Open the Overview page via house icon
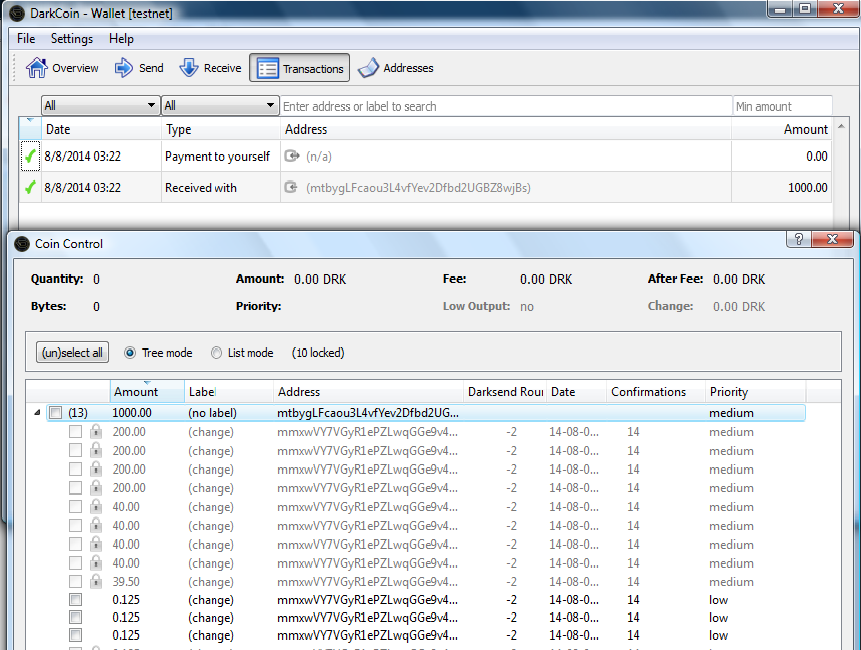The height and width of the screenshot is (650, 861). click(37, 68)
